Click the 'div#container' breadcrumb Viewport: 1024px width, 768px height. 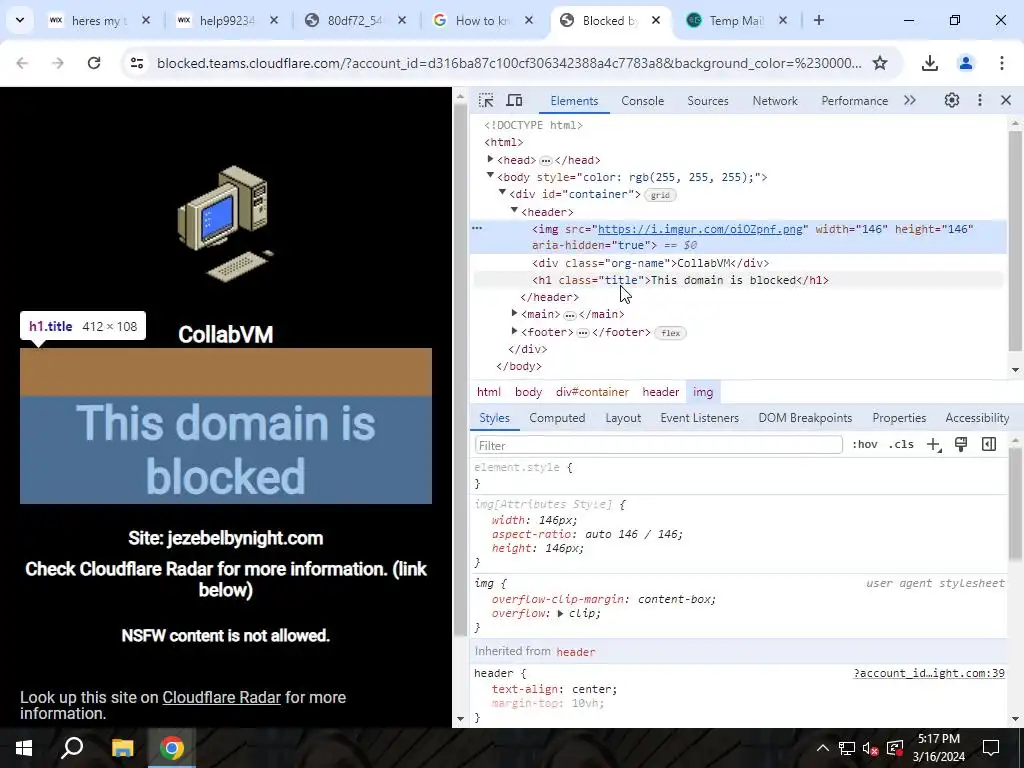(592, 392)
